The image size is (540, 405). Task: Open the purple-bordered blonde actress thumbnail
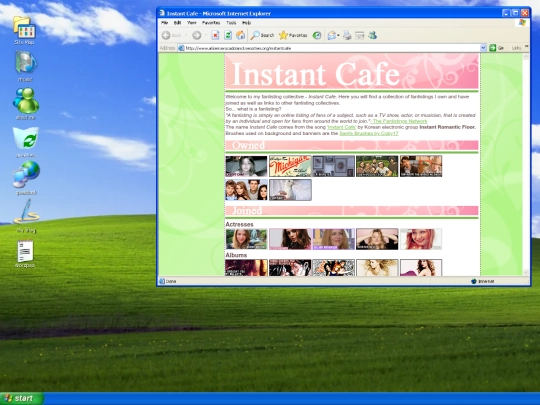(x=334, y=239)
